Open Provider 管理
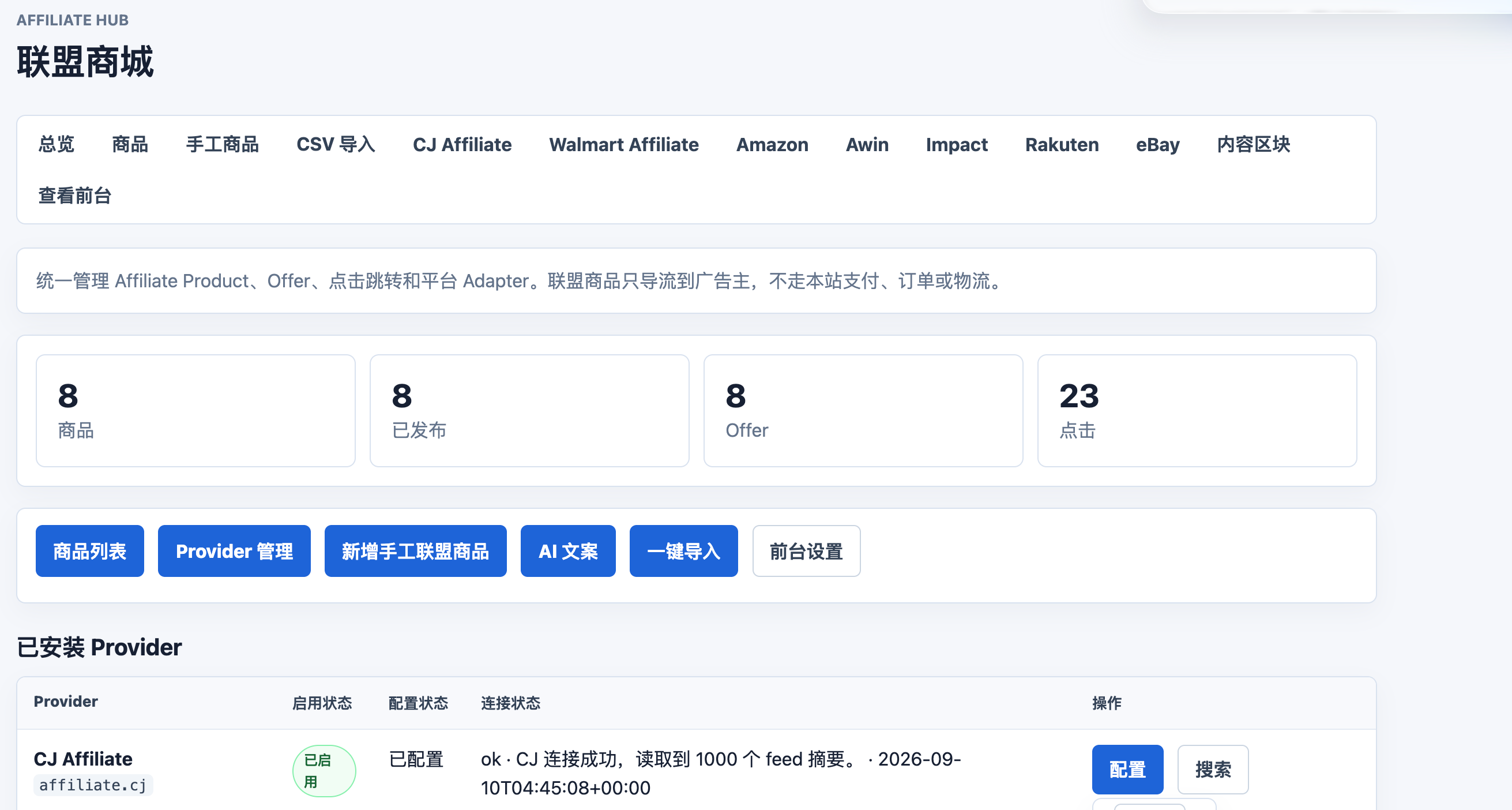1512x810 pixels. [234, 551]
